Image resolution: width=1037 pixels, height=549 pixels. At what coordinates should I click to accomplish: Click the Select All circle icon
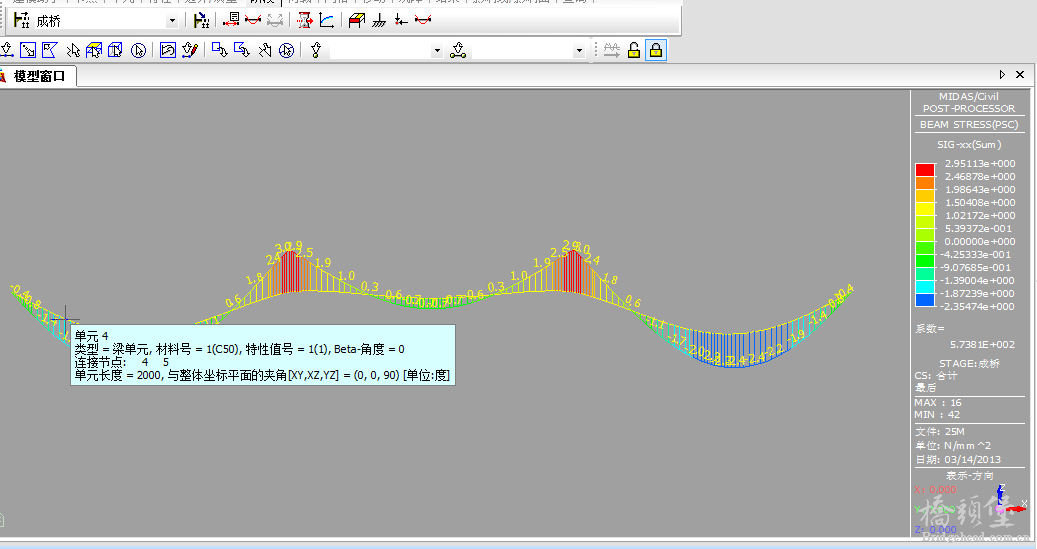point(138,50)
